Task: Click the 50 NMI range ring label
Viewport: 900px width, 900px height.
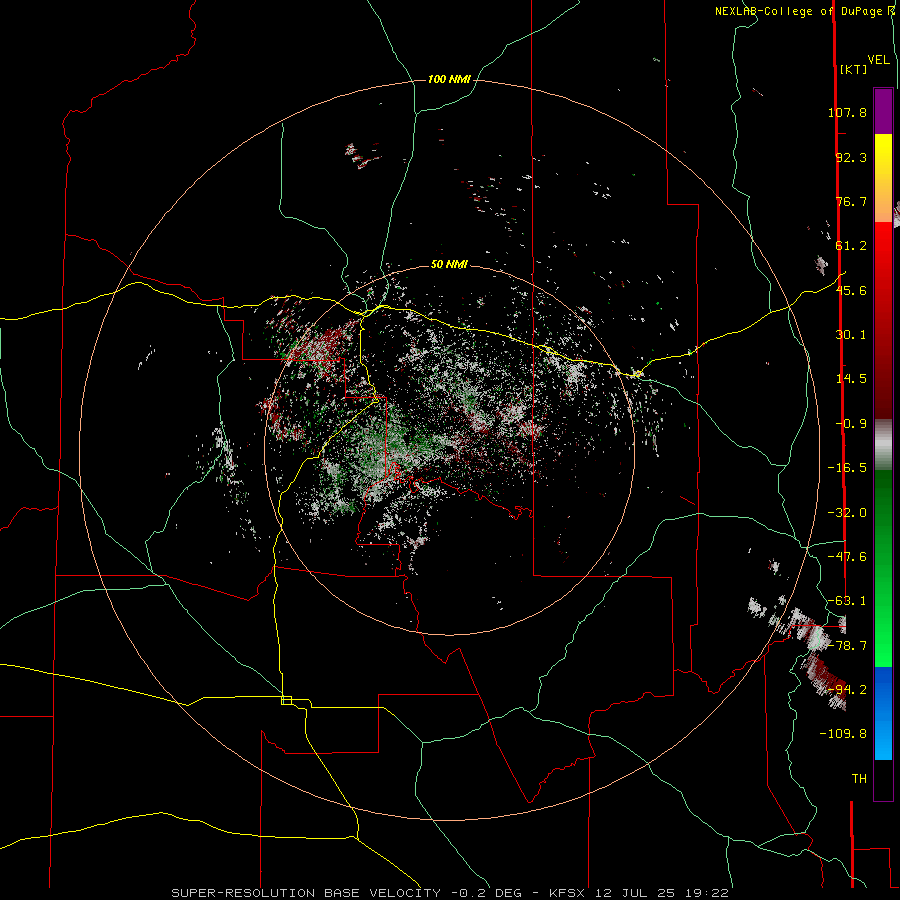Action: tap(449, 265)
